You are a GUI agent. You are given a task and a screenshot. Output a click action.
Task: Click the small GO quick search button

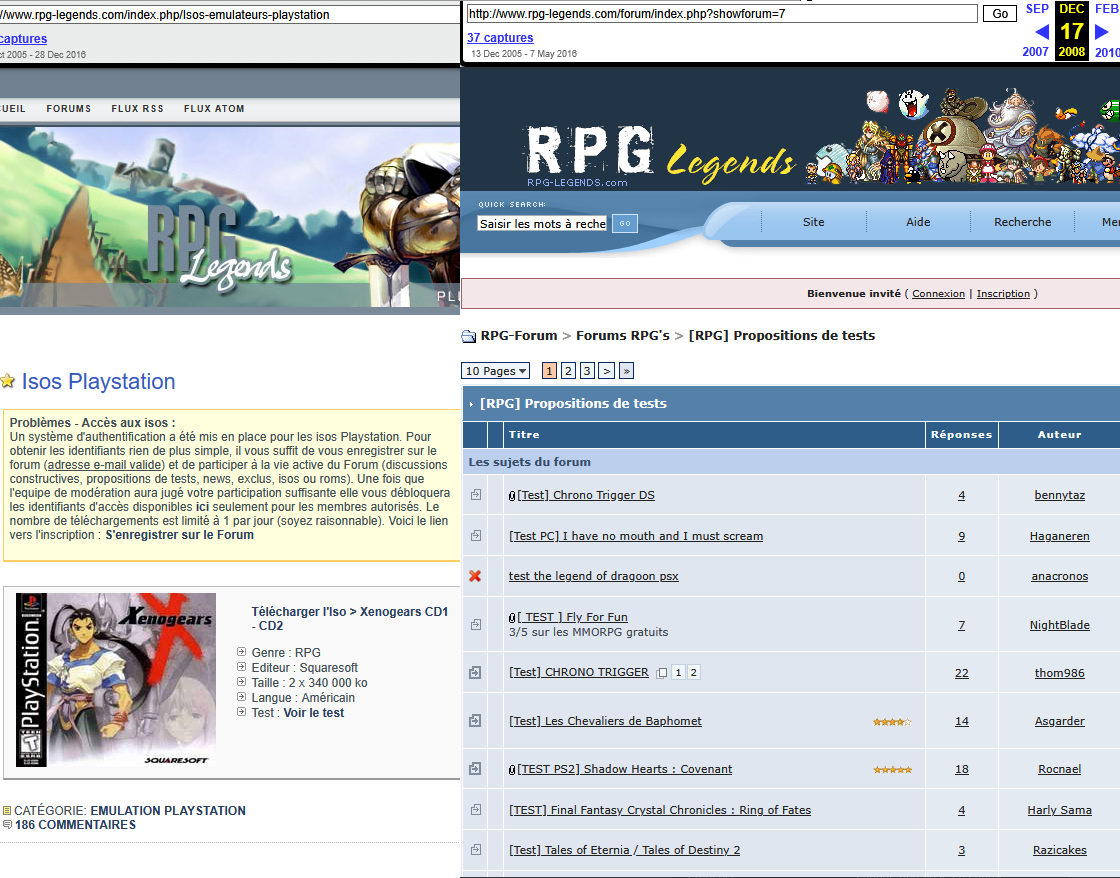click(625, 224)
